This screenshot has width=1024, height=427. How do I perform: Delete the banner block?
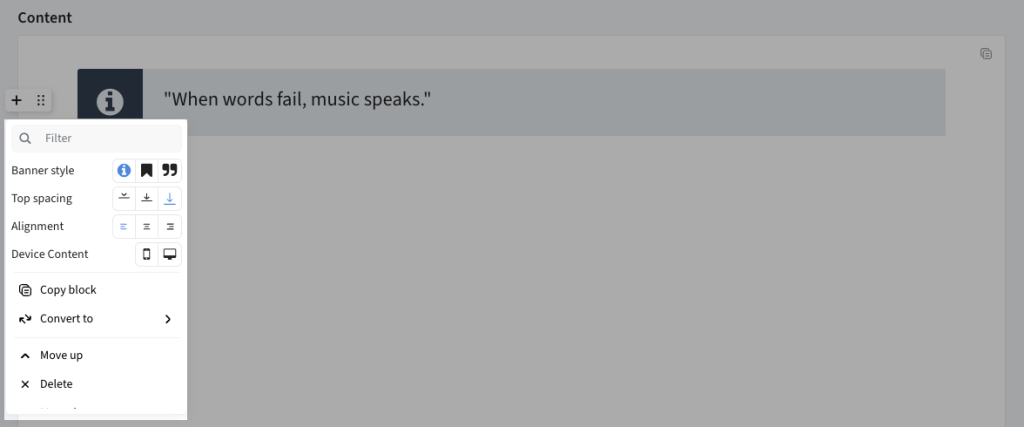[x=96, y=384]
